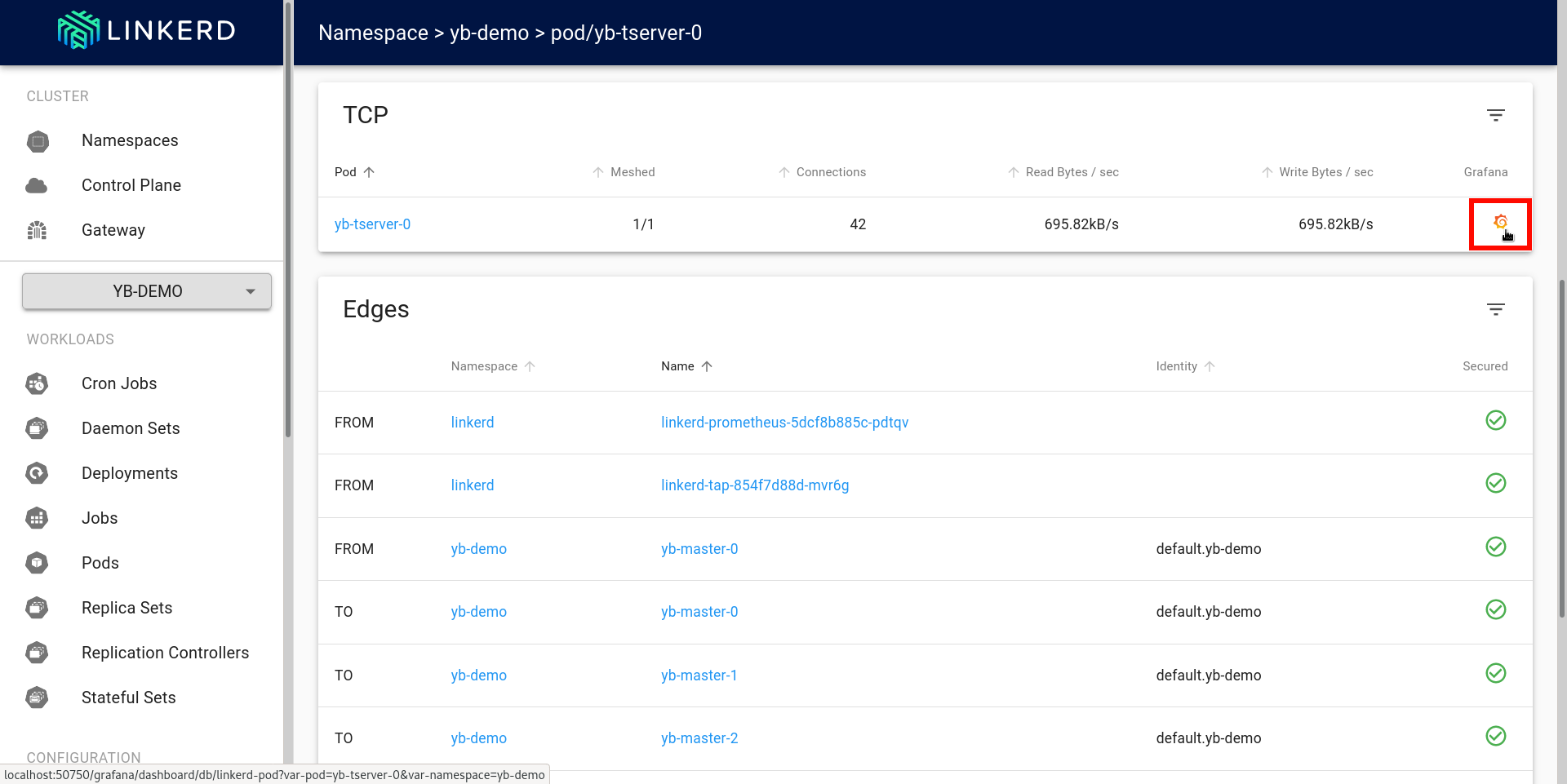The width and height of the screenshot is (1567, 784).
Task: Open yb-master-1 pod link
Action: click(x=699, y=675)
